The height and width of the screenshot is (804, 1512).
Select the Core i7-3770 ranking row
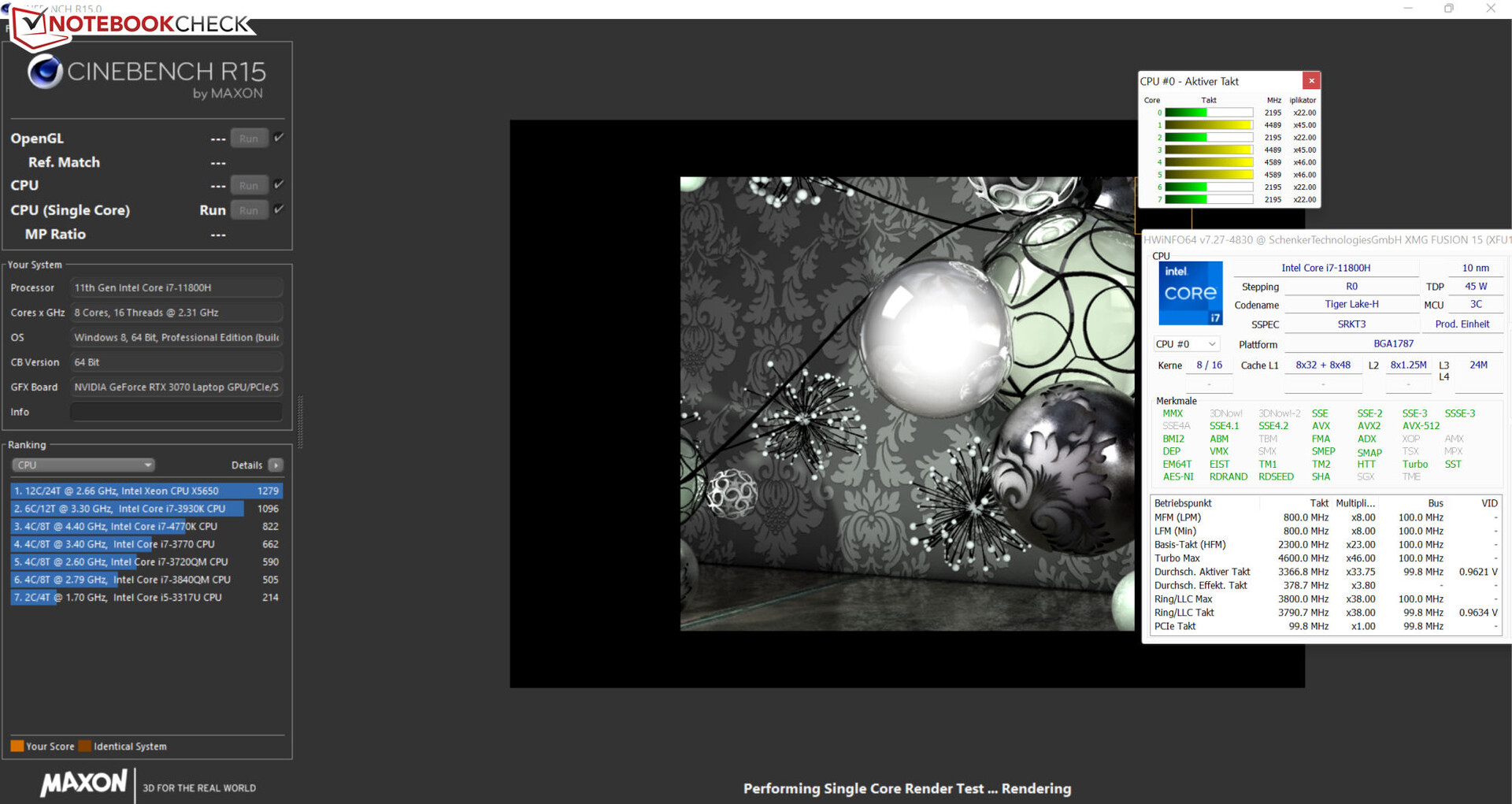(x=146, y=544)
